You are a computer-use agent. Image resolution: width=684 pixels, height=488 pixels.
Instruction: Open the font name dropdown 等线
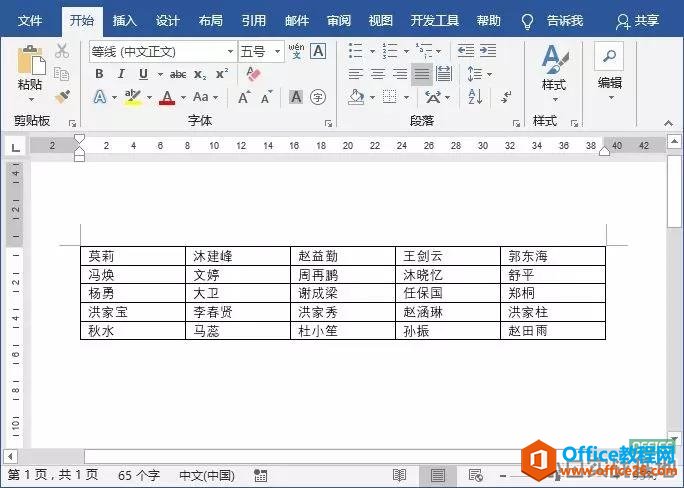[x=163, y=52]
